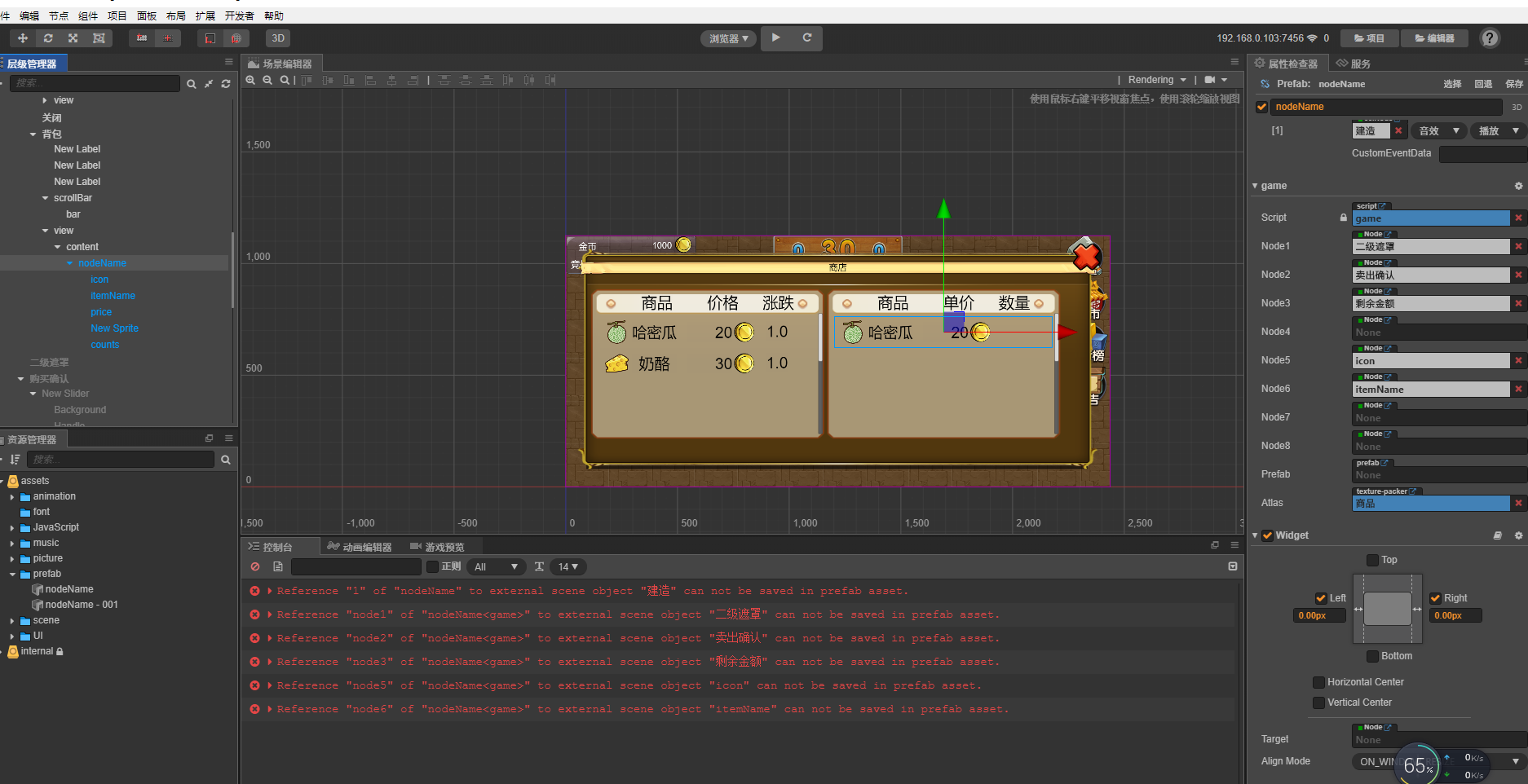
Task: Zoom in the scene editor view
Action: coord(250,80)
